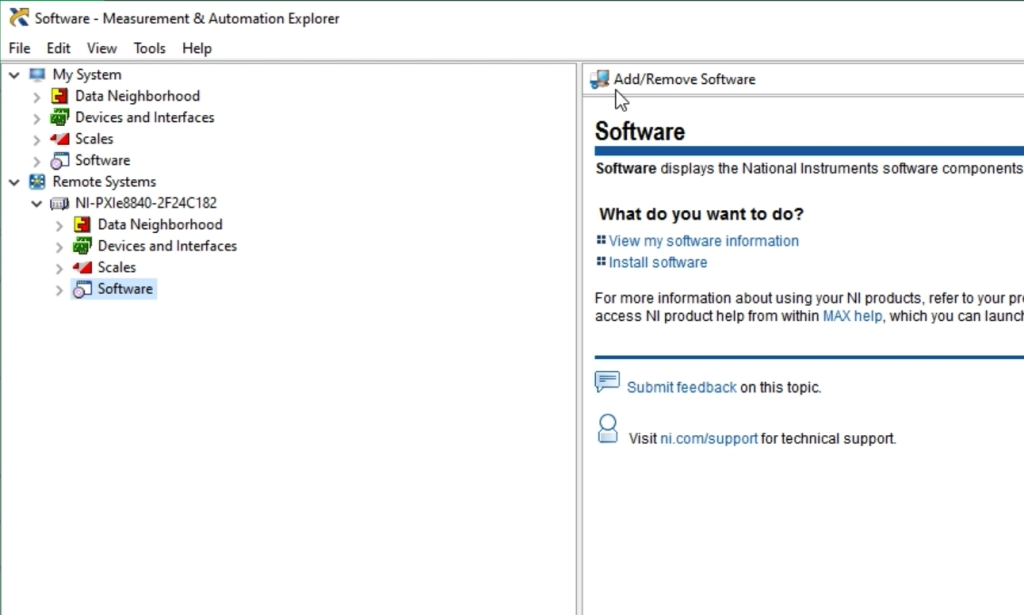
Task: Expand Data Neighborhood under NI-PXIe8840
Action: click(59, 226)
